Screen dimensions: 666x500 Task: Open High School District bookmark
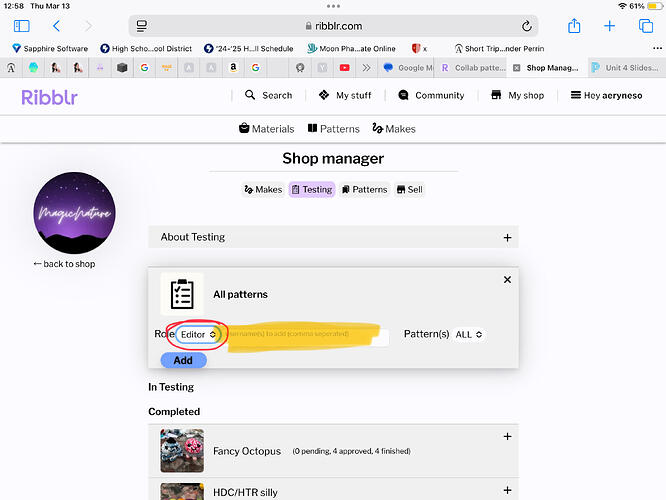point(146,48)
